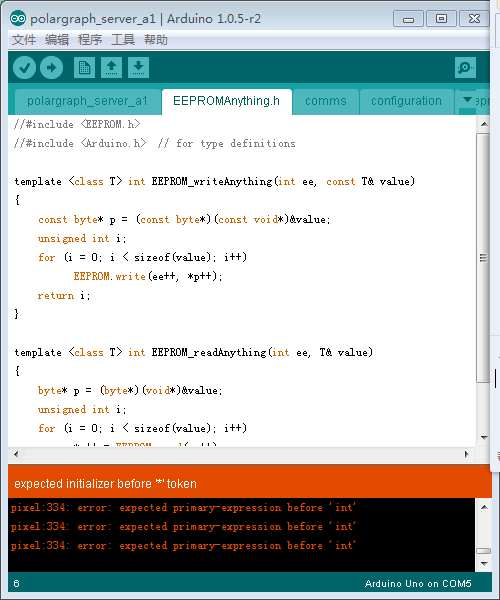The image size is (500, 600).
Task: Click the horizontal scroll right arrow
Action: pos(467,454)
